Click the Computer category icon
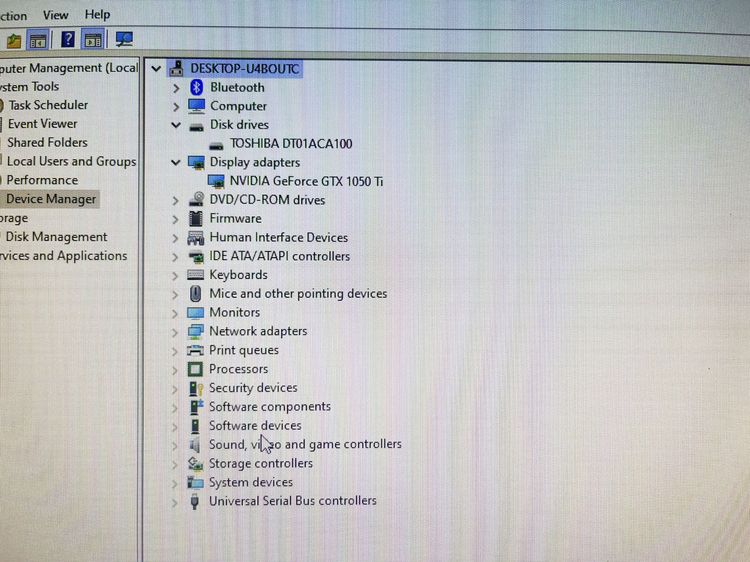 pos(196,106)
